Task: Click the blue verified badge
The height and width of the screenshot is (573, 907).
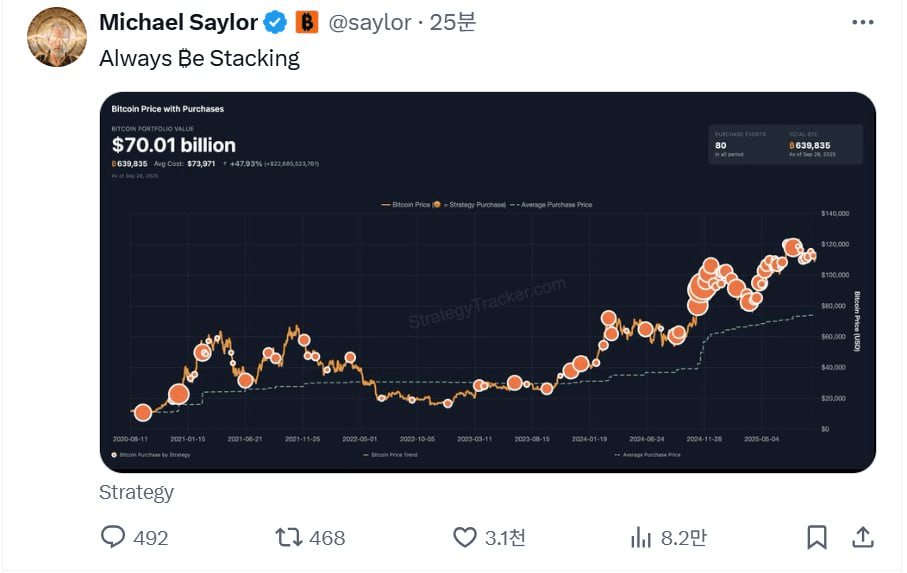Action: pyautogui.click(x=275, y=23)
